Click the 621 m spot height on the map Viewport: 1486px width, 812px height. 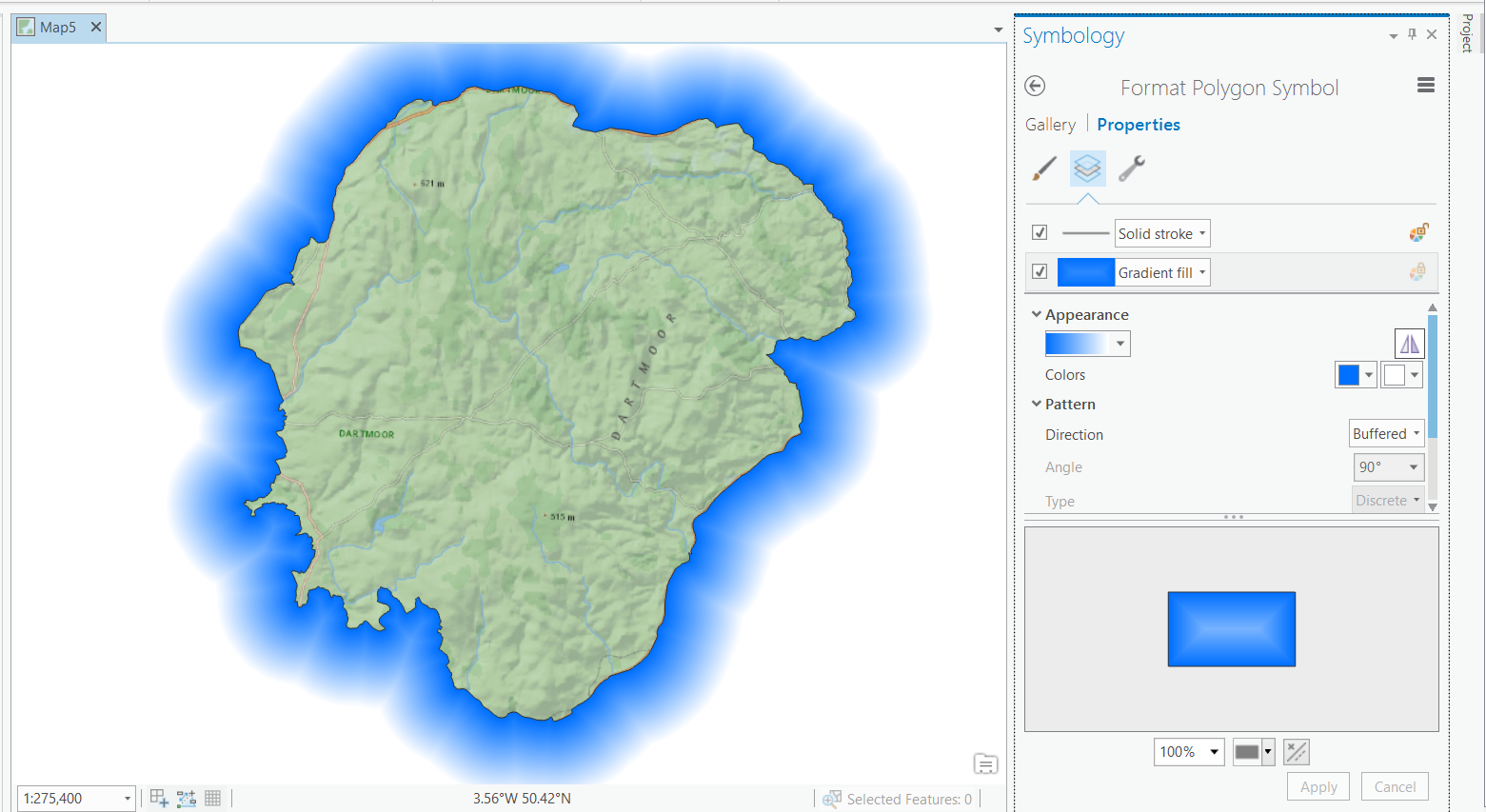[431, 183]
